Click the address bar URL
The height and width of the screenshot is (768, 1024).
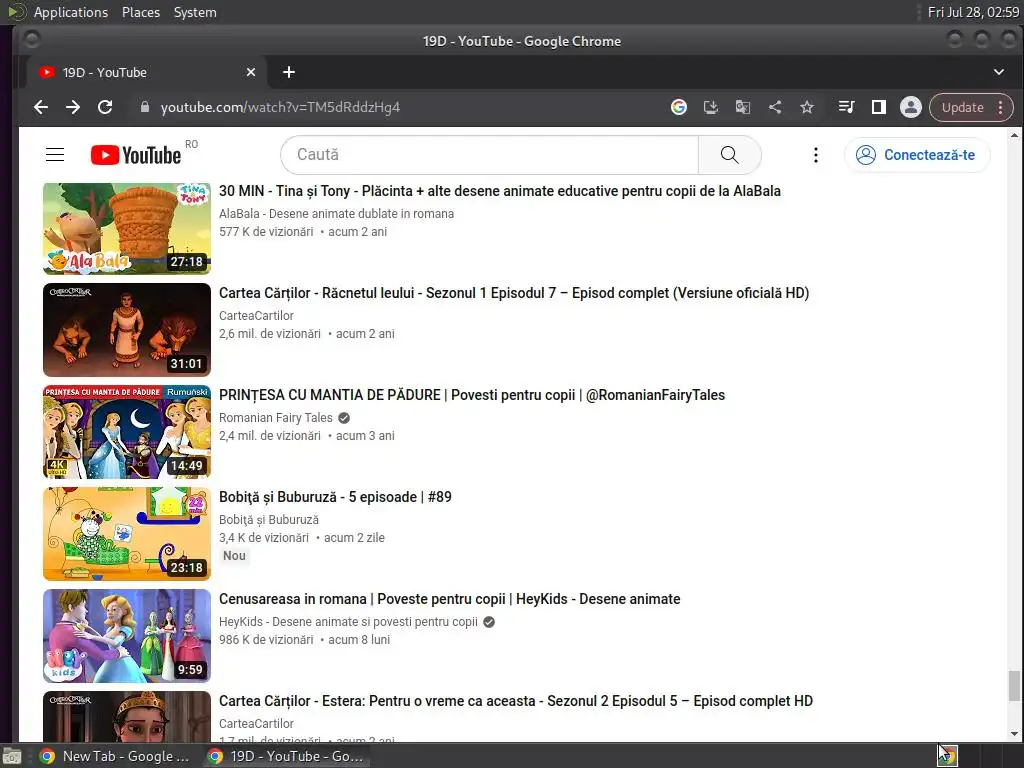280,107
